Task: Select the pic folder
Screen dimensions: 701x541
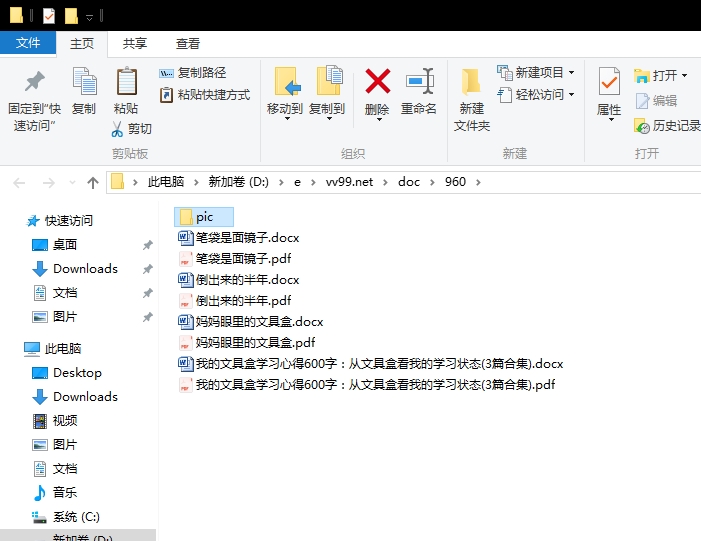Action: tap(204, 217)
